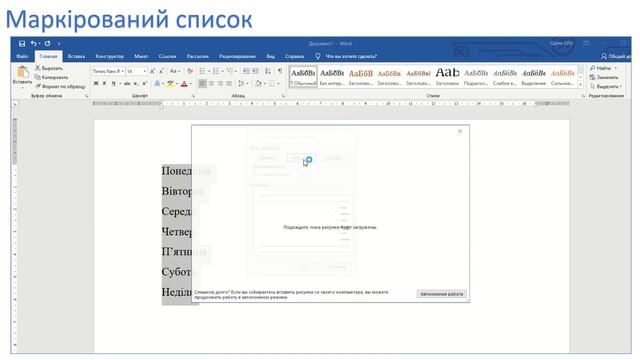Image resolution: width=640 pixels, height=360 pixels.
Task: Switch to the Рецензирование tab
Action: 237,56
